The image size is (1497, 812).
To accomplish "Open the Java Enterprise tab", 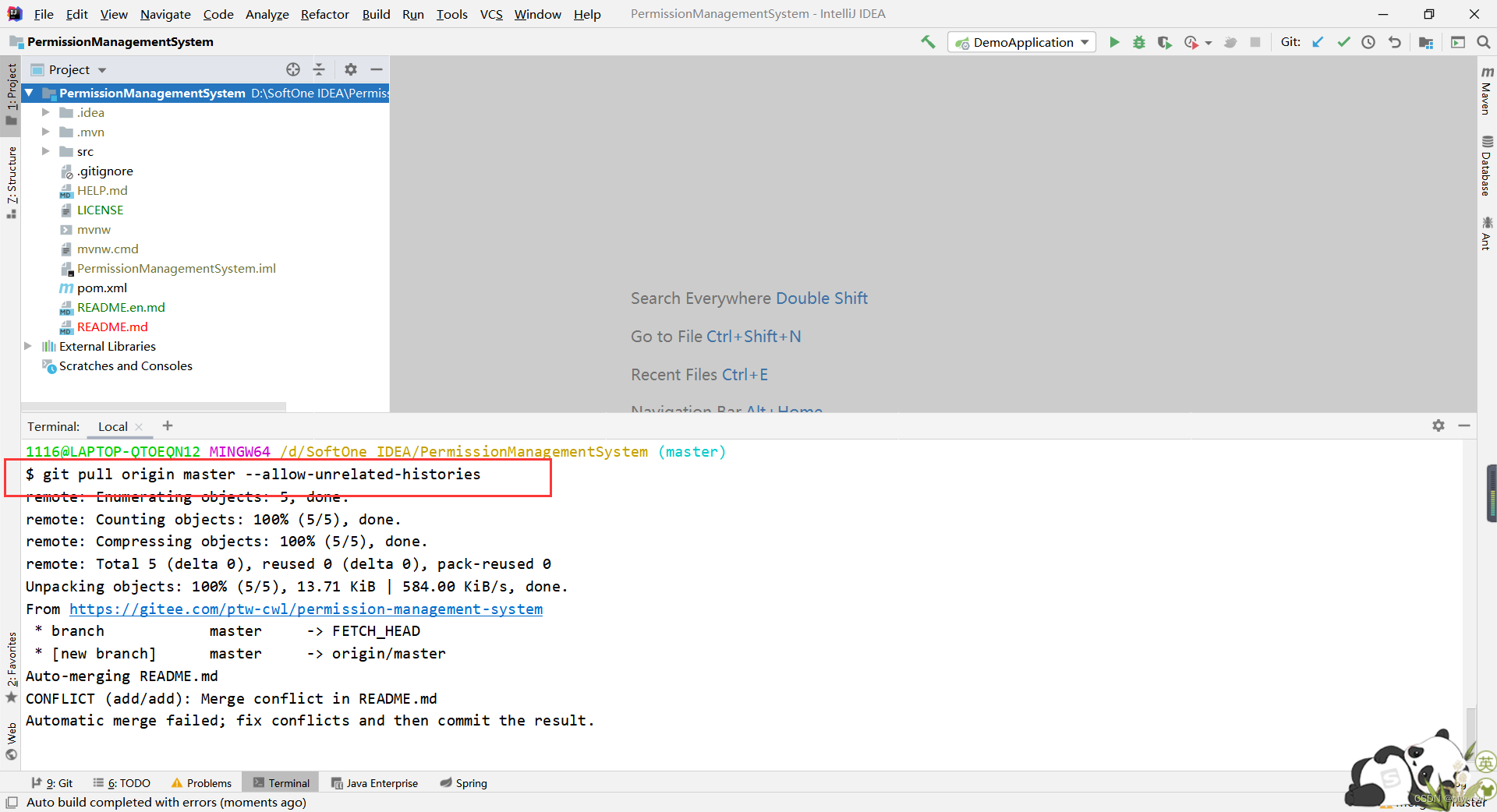I will (374, 783).
